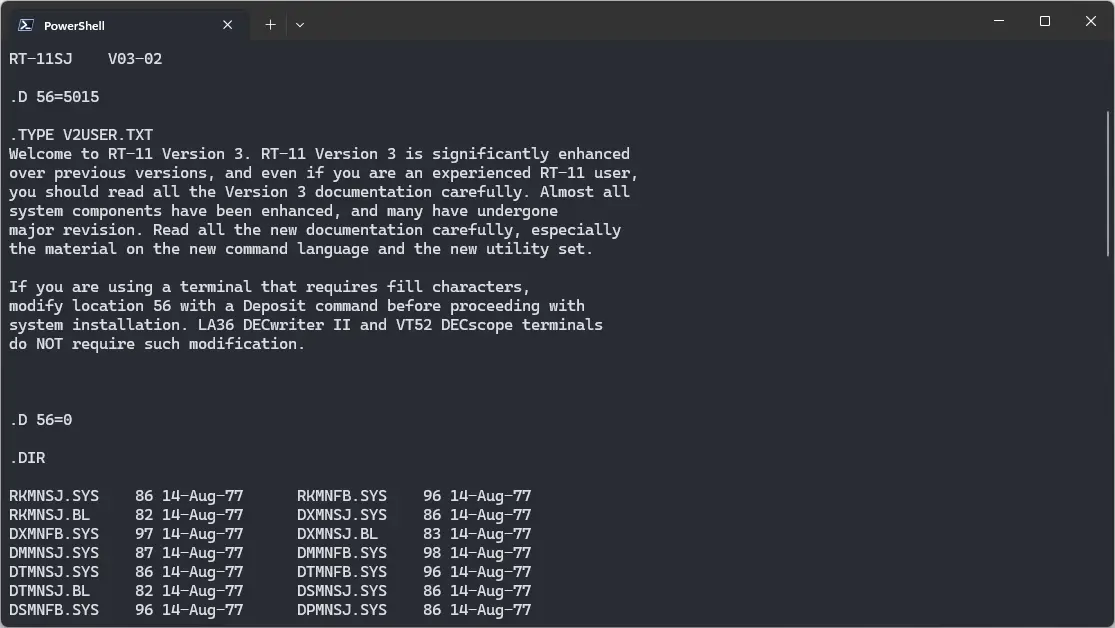Click the .D 56=5015 command
Screen dimensions: 1115x628
[x=54, y=97]
